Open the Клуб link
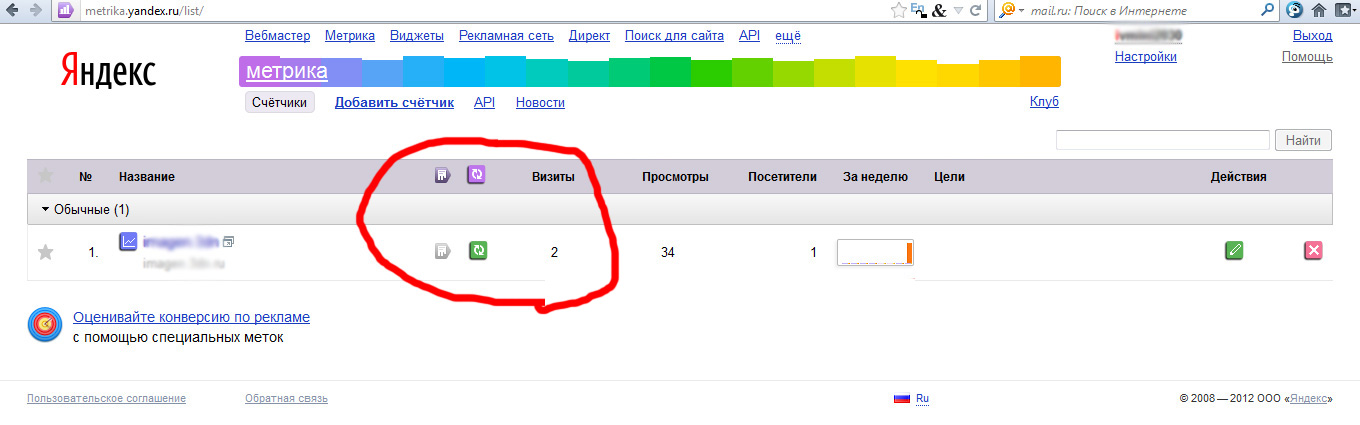The width and height of the screenshot is (1360, 425). (1044, 101)
